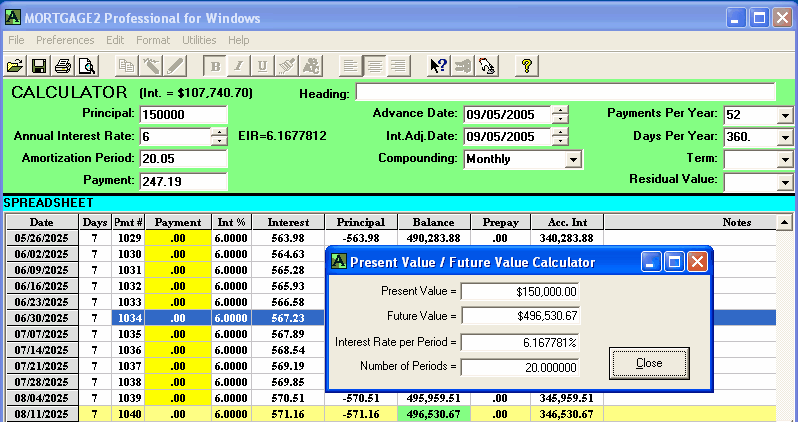Open the Payments Per Year dropdown
Screen dimensions: 798x422
[x=785, y=114]
